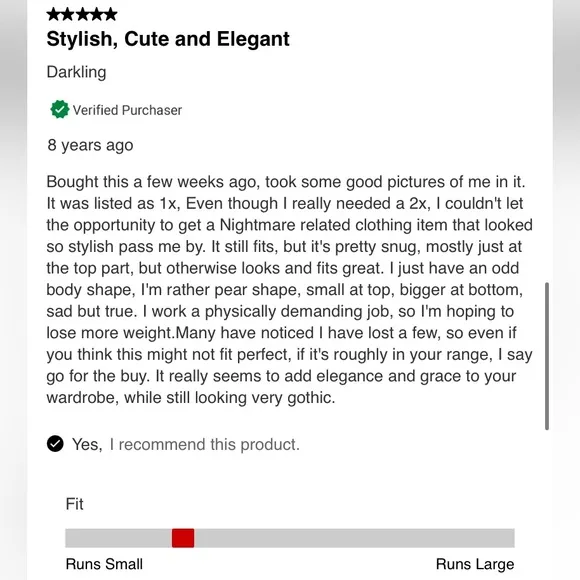Screen dimensions: 580x580
Task: Click the fourth star of the rating
Action: tap(96, 14)
